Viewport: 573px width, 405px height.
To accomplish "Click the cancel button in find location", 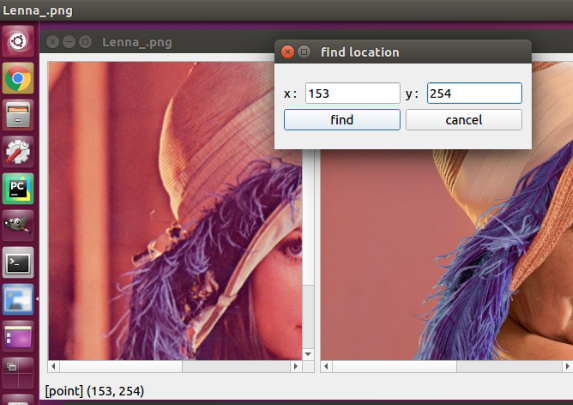I will coord(464,120).
